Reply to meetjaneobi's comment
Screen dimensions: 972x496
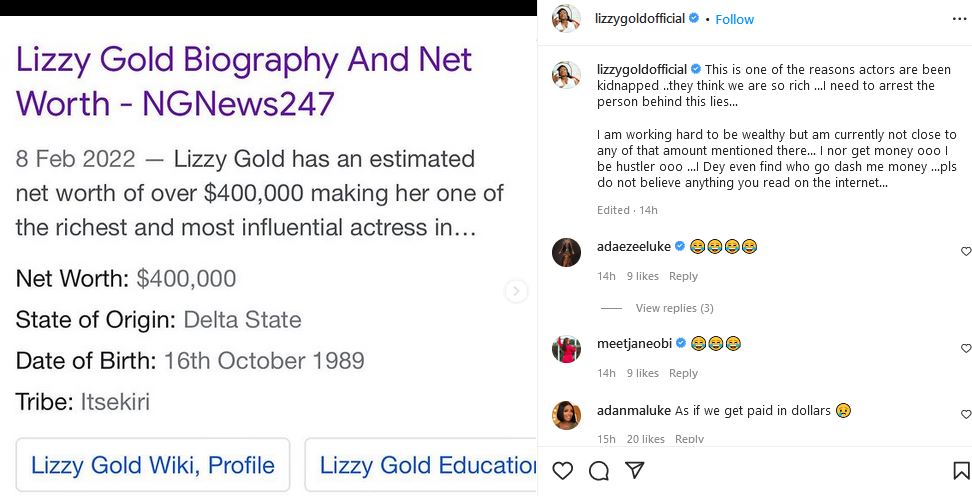tap(683, 373)
